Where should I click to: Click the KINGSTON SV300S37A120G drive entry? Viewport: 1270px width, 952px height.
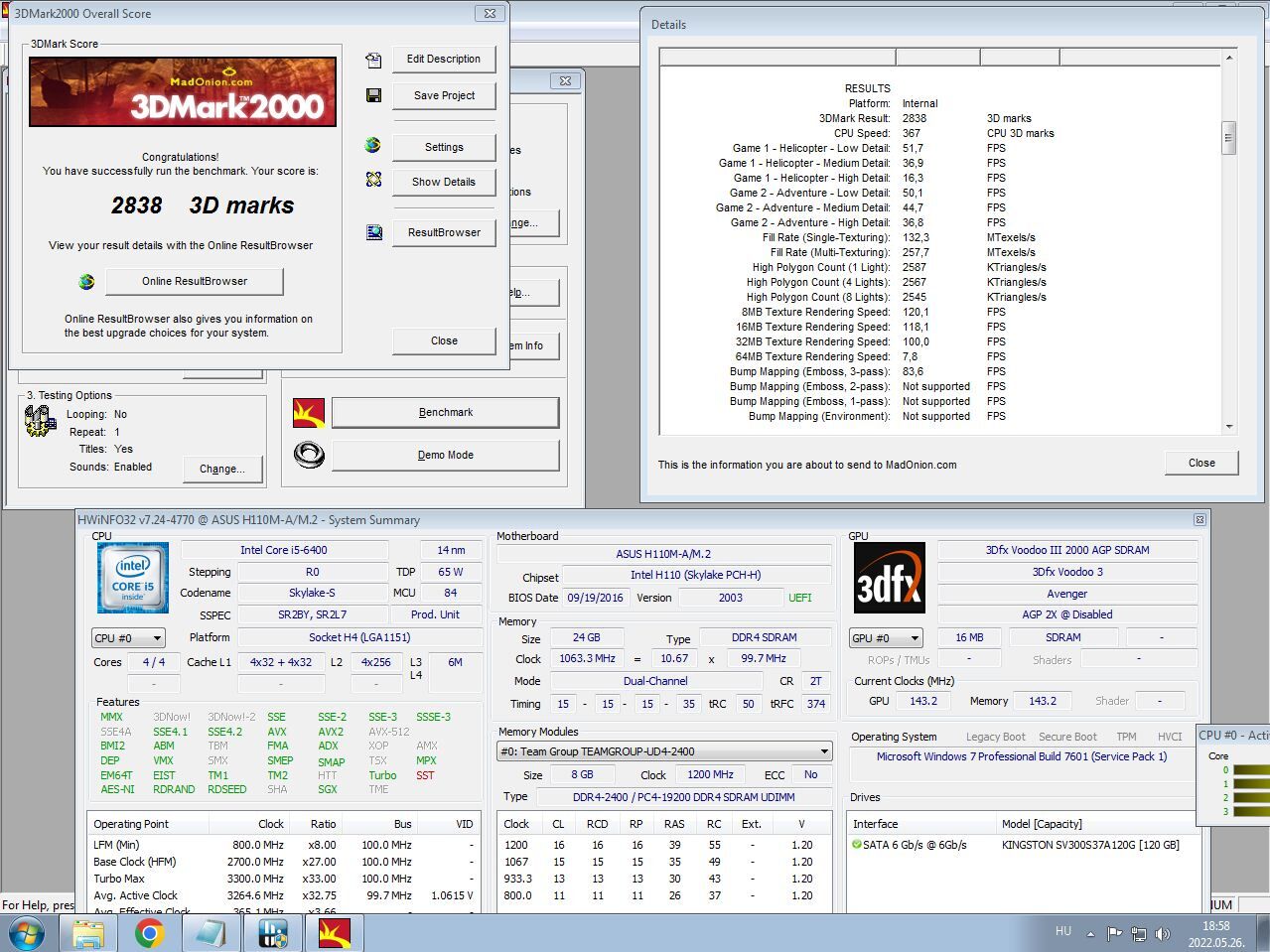click(x=1090, y=845)
